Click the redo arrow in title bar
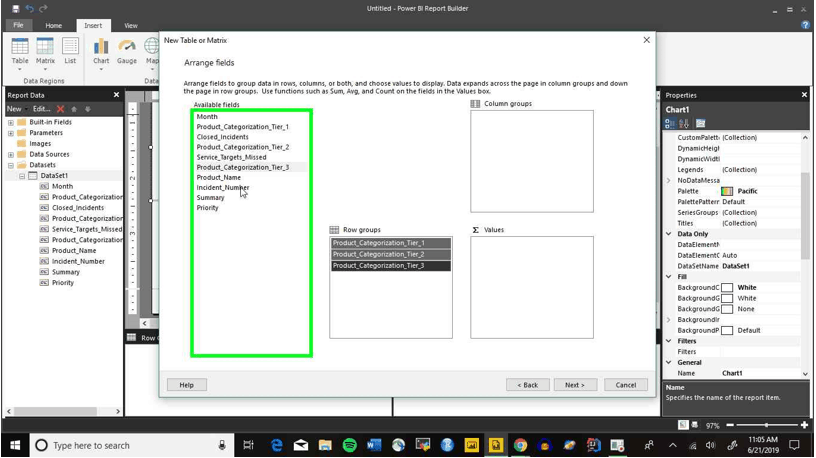816x458 pixels. coord(43,8)
